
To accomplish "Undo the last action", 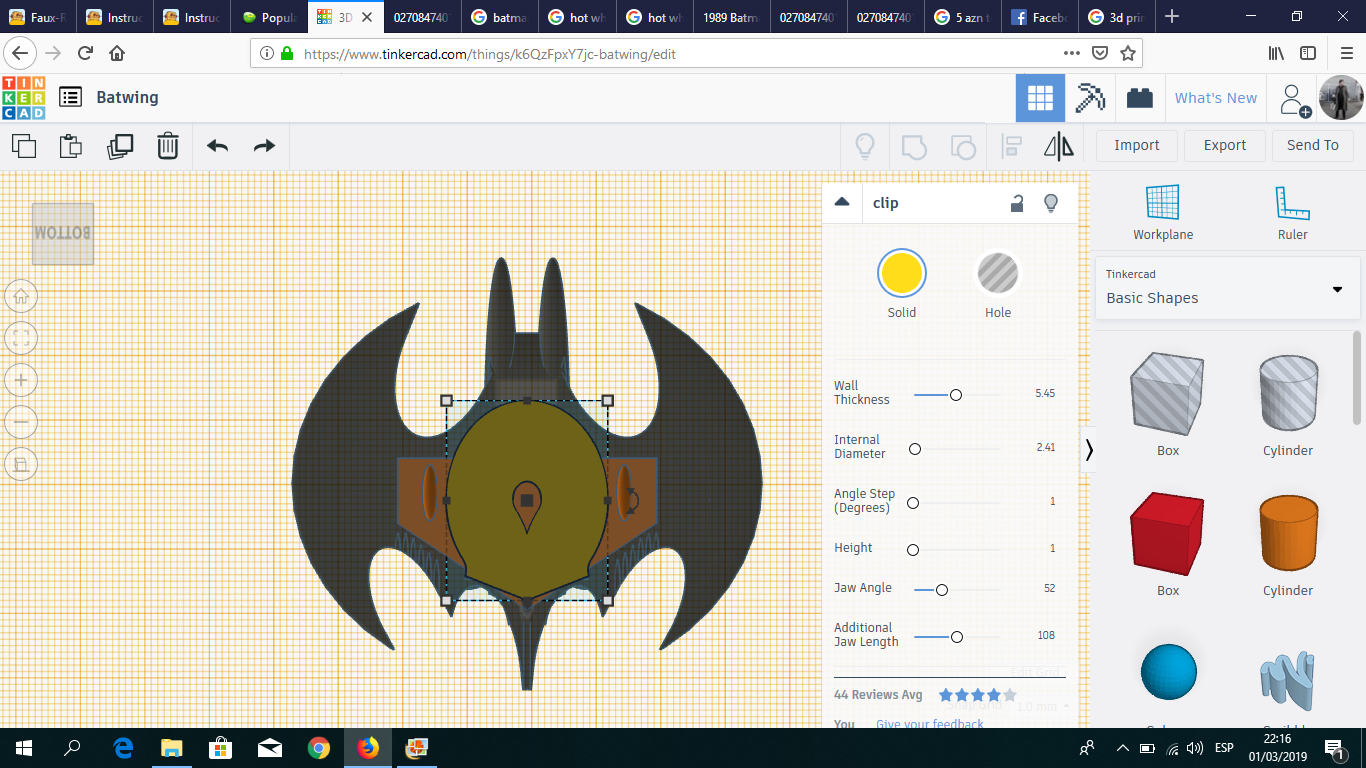I will 217,146.
